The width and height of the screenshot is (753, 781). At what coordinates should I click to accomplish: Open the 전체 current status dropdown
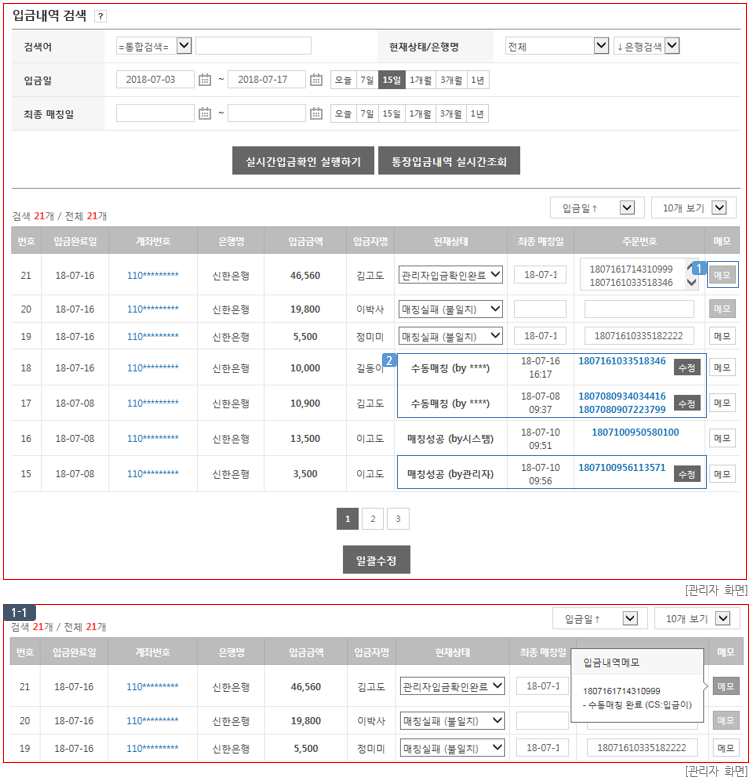point(600,46)
